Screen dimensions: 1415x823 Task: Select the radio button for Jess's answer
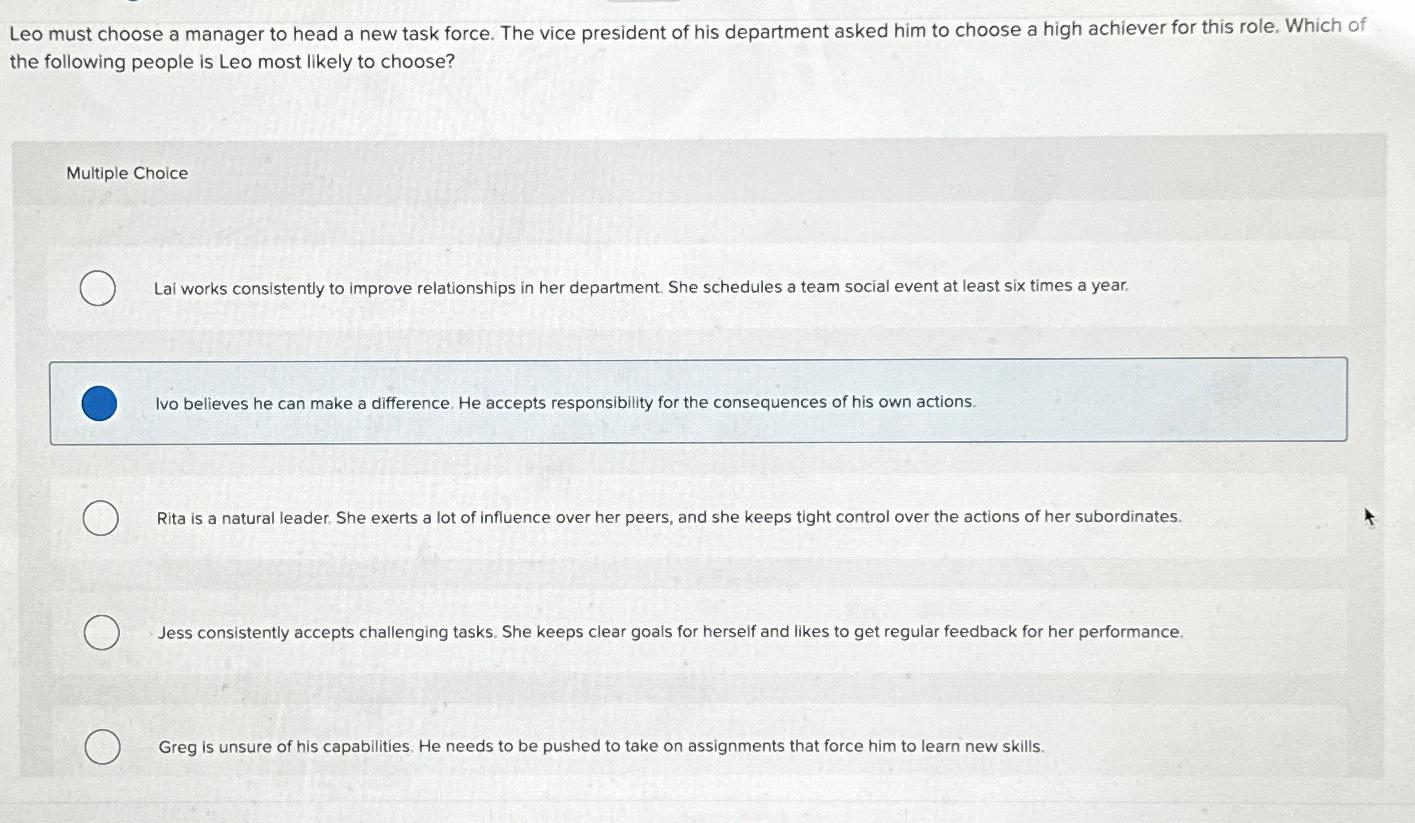[99, 633]
